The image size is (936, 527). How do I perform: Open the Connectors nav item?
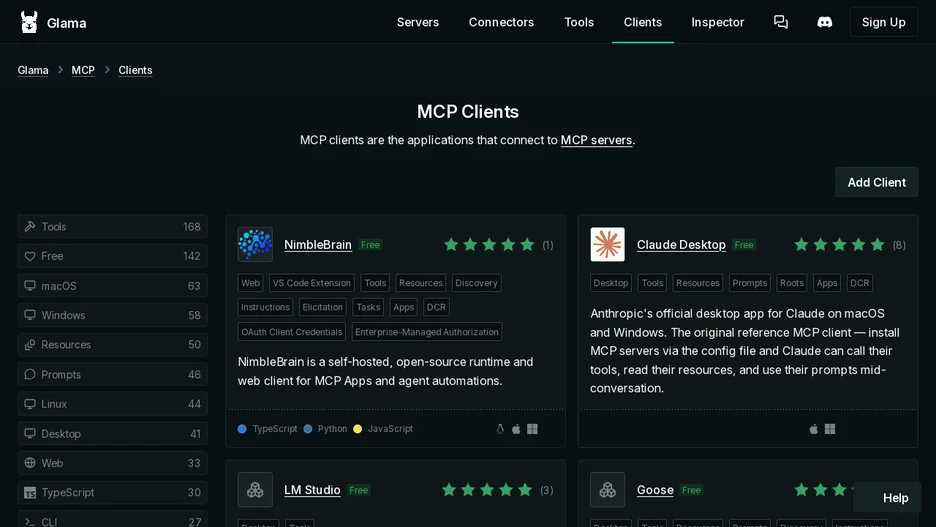coord(501,22)
